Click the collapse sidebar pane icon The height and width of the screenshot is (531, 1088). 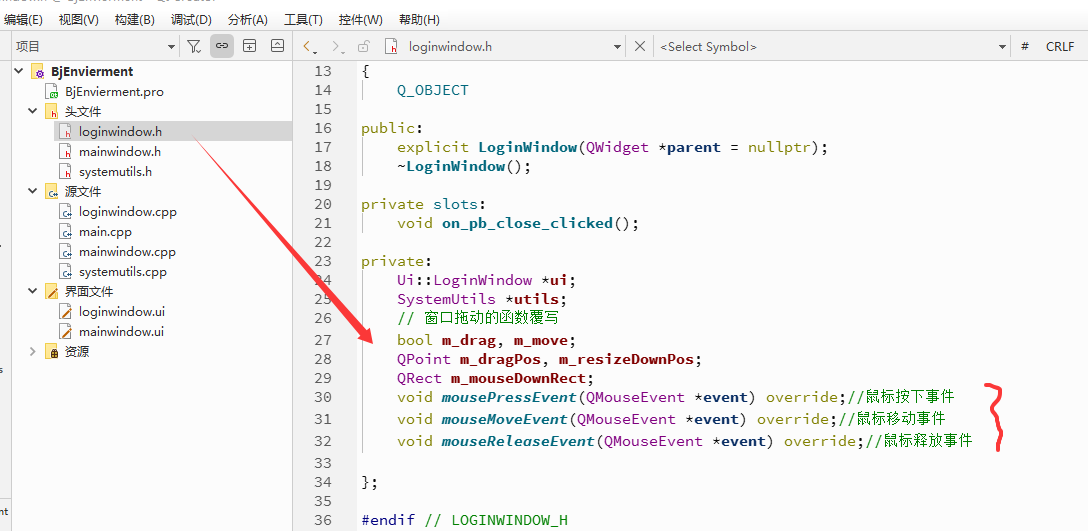click(278, 47)
